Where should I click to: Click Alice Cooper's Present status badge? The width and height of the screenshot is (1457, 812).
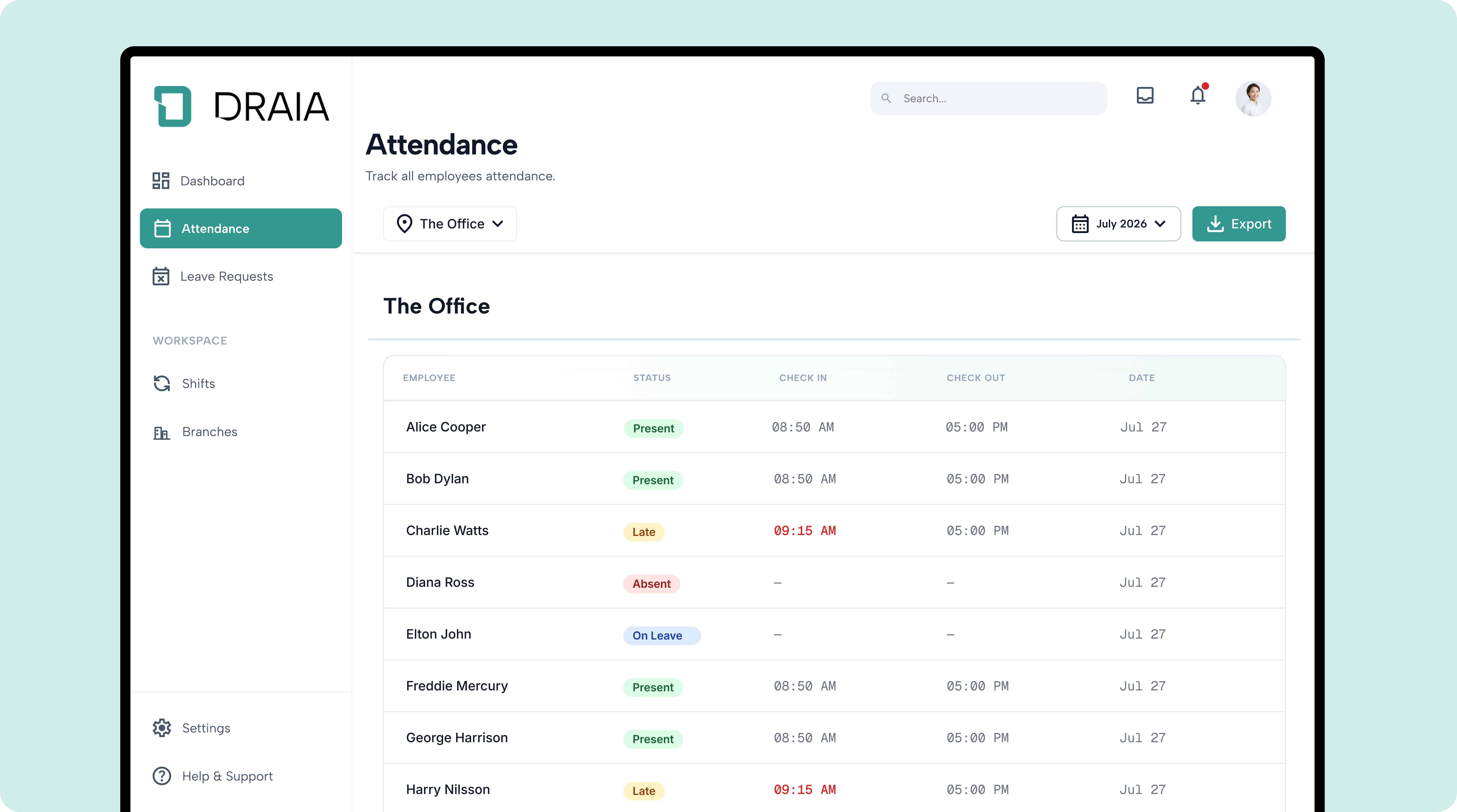[653, 429]
